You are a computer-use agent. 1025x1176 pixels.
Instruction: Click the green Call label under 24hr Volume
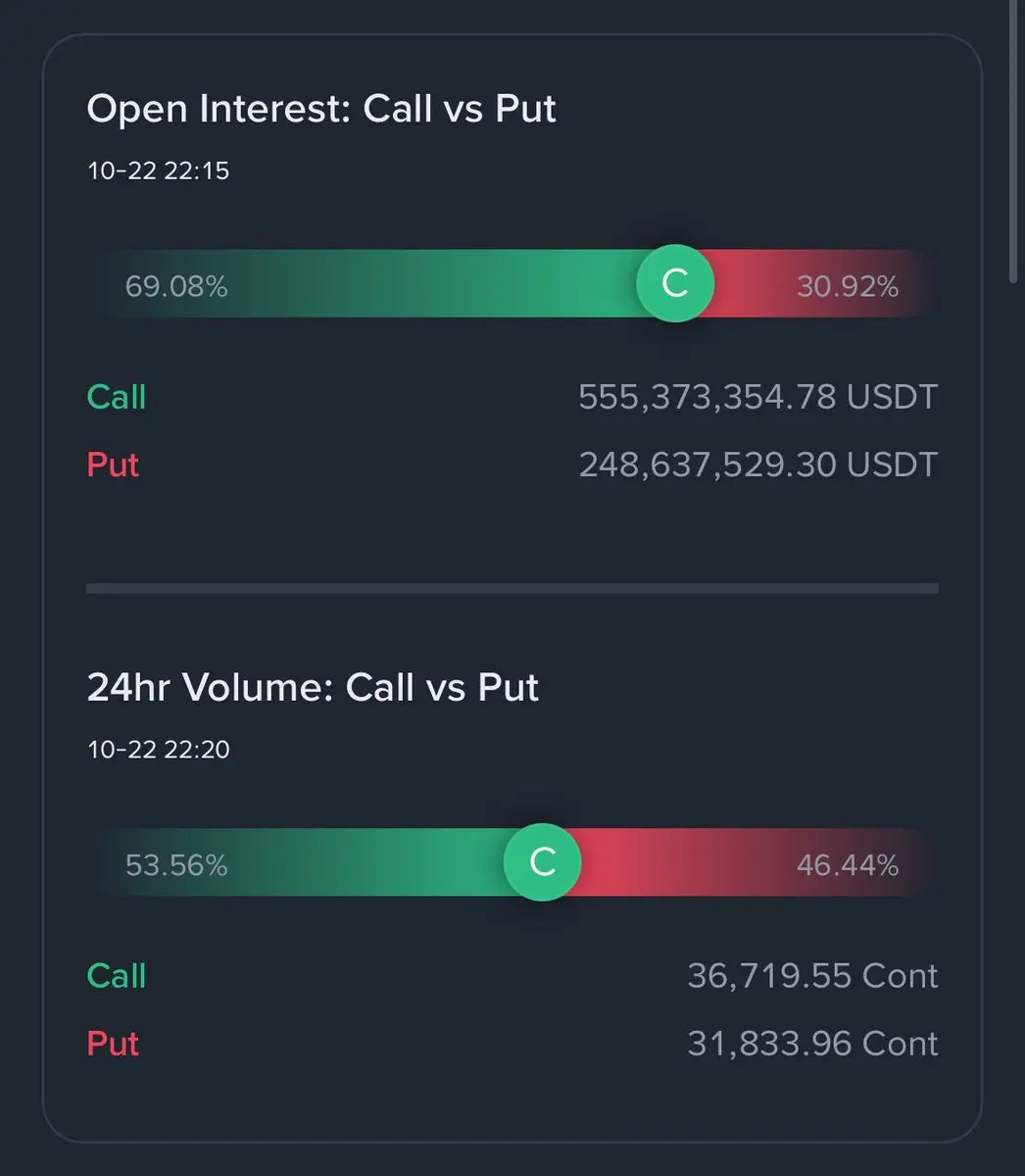coord(117,976)
